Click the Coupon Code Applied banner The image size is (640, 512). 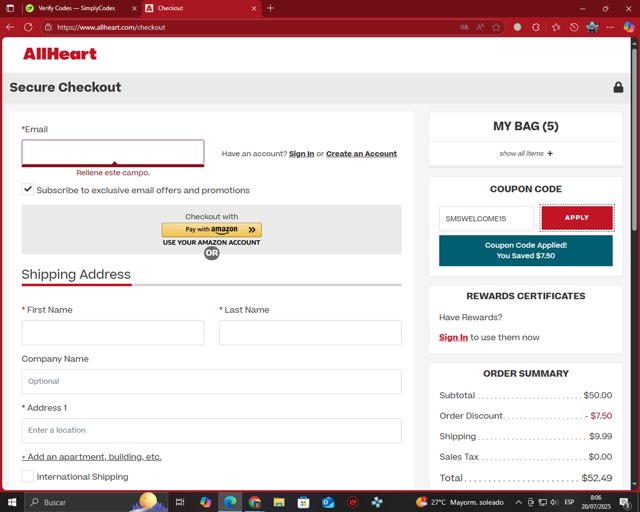tap(526, 250)
